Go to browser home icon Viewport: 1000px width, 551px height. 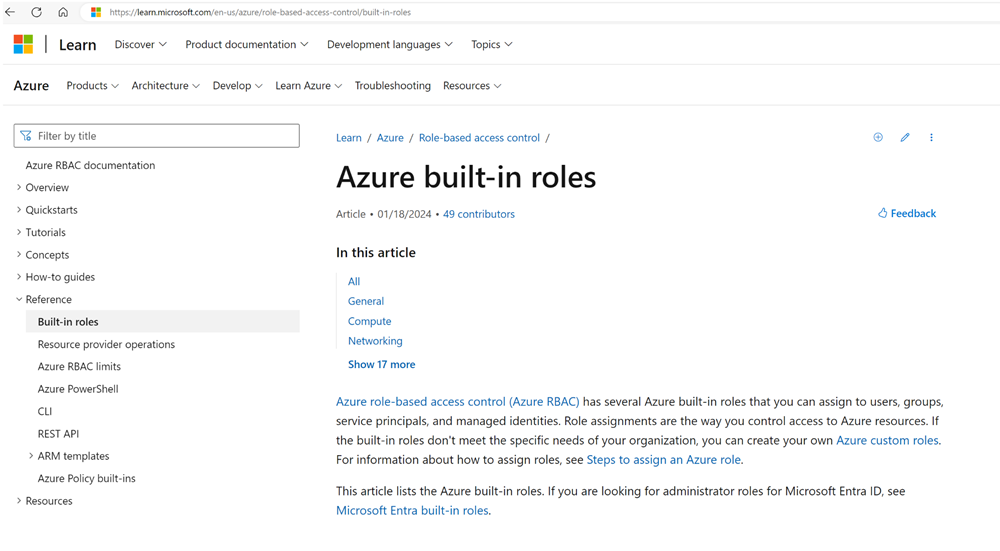click(63, 12)
